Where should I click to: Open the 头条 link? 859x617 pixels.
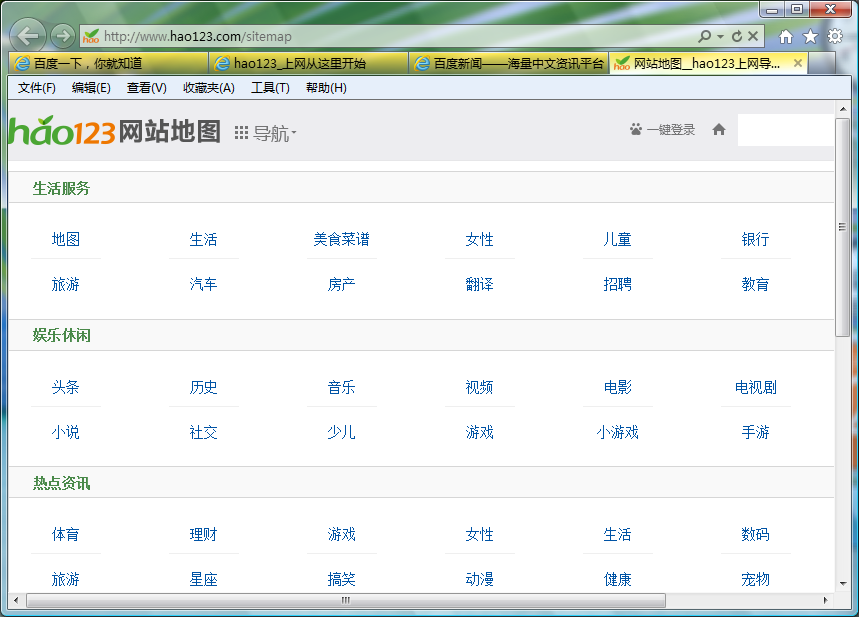pos(66,387)
